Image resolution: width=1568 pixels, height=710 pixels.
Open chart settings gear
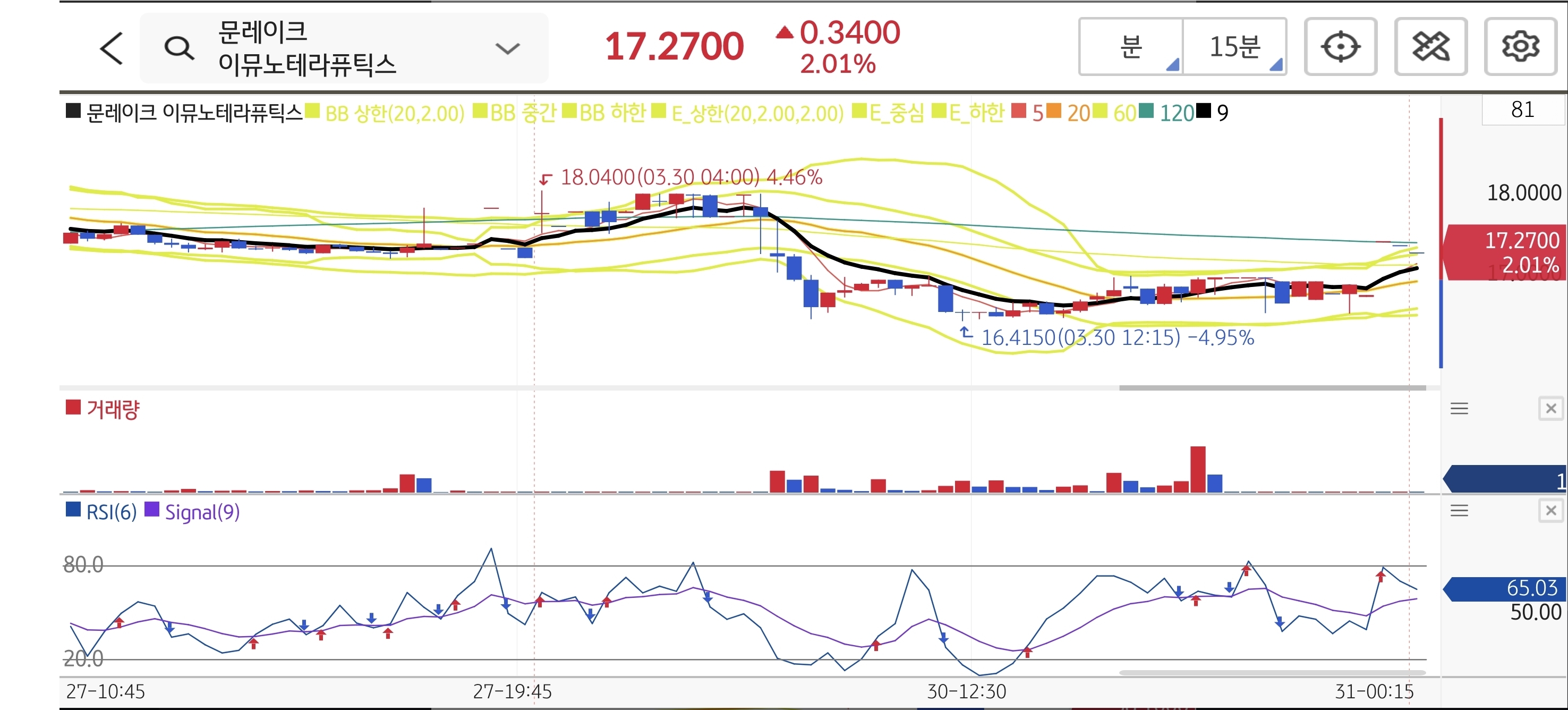[1520, 47]
